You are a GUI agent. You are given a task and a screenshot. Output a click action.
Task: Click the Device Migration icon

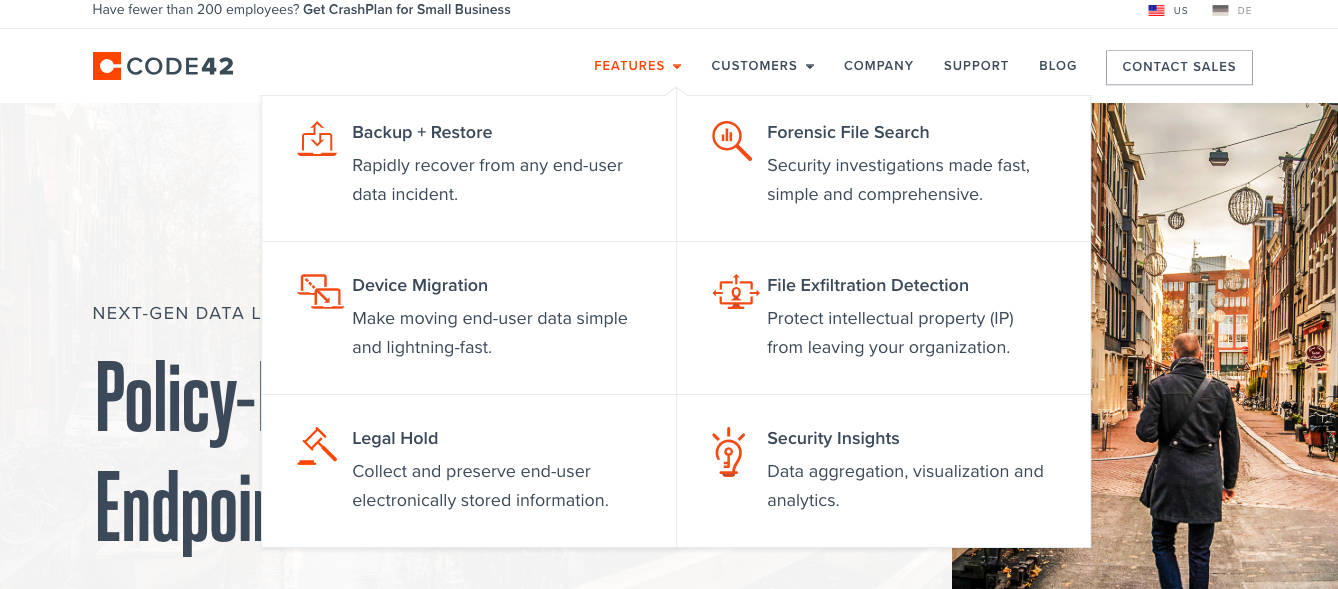(x=320, y=291)
